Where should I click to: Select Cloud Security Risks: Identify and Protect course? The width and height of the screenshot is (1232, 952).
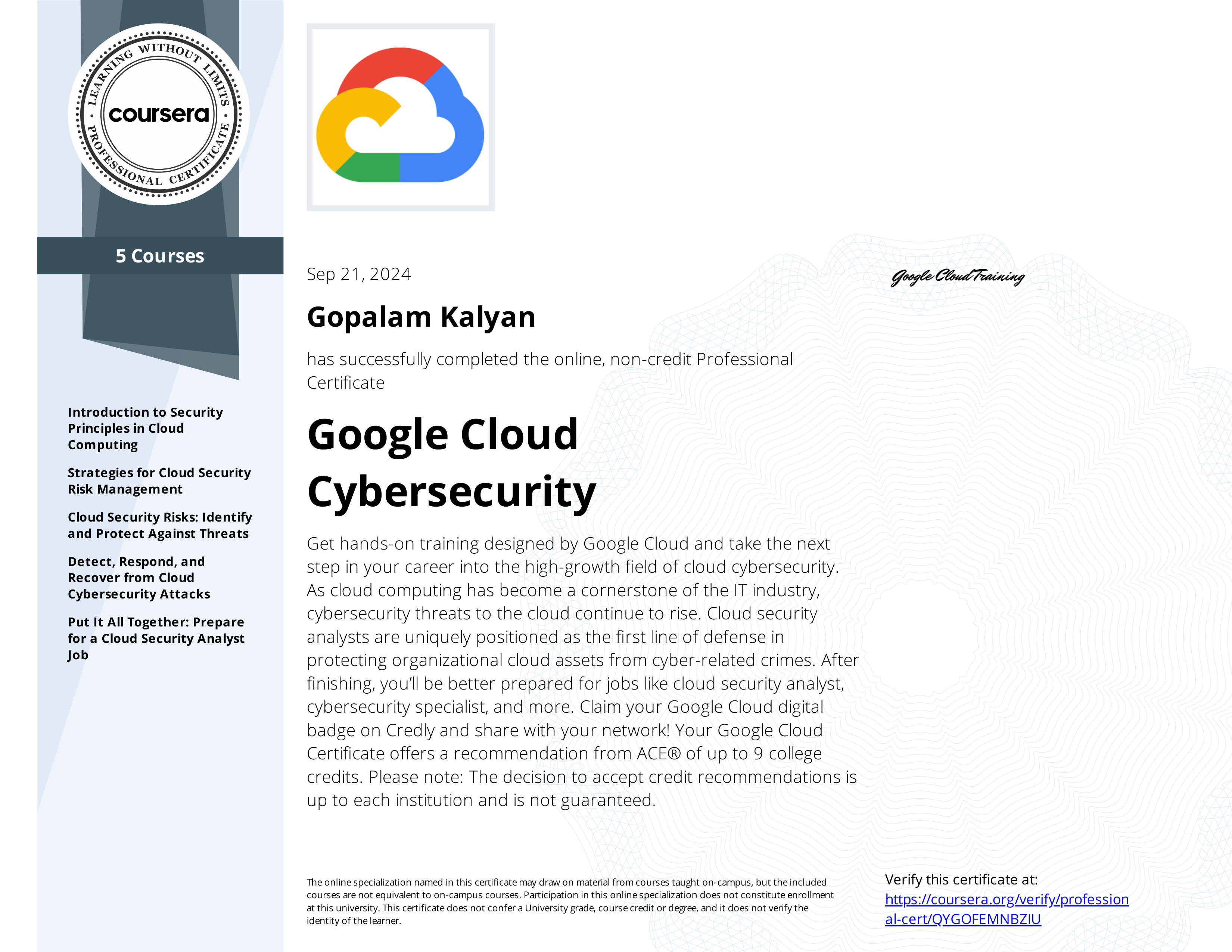point(160,526)
